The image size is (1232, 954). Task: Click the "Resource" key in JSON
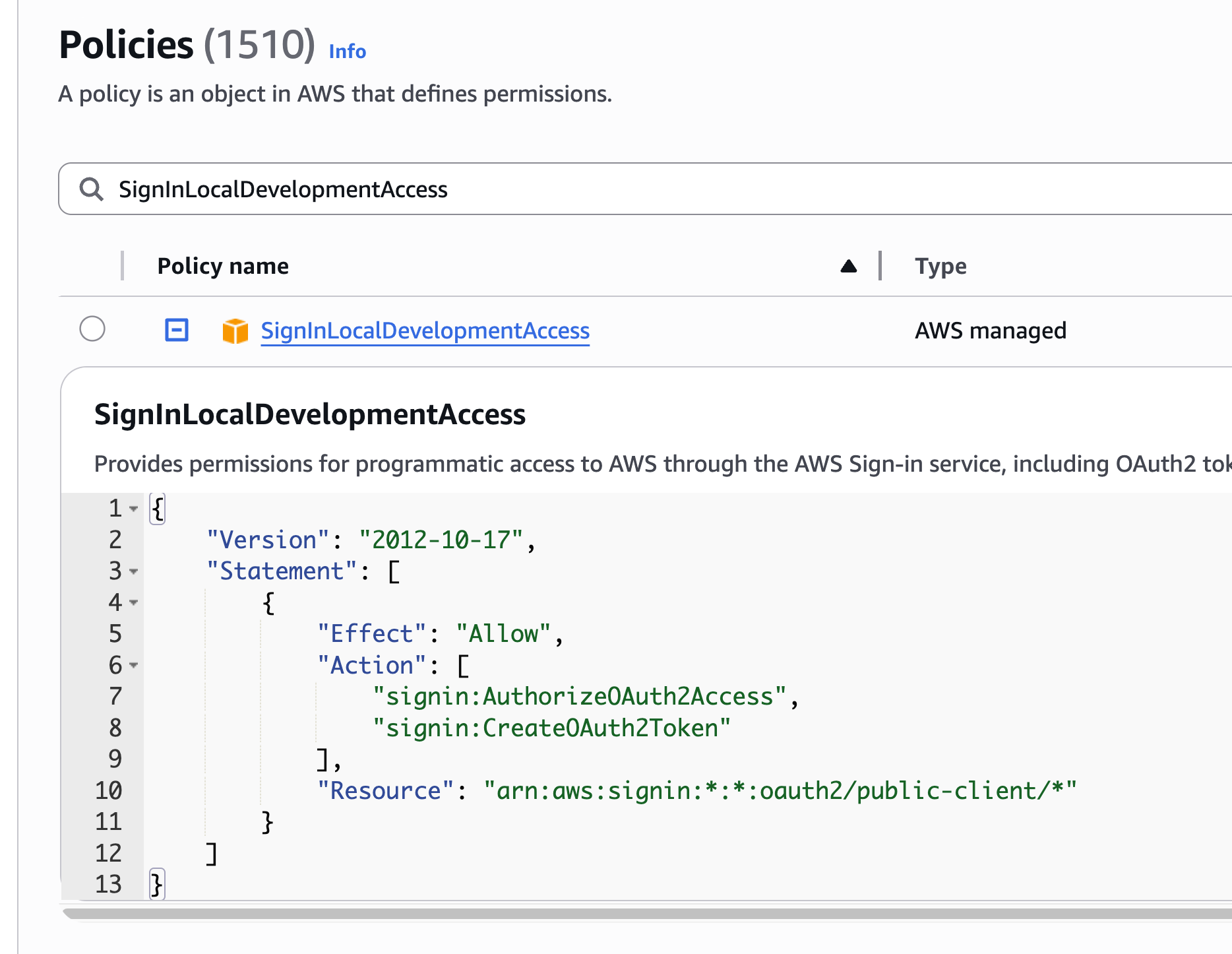point(386,790)
